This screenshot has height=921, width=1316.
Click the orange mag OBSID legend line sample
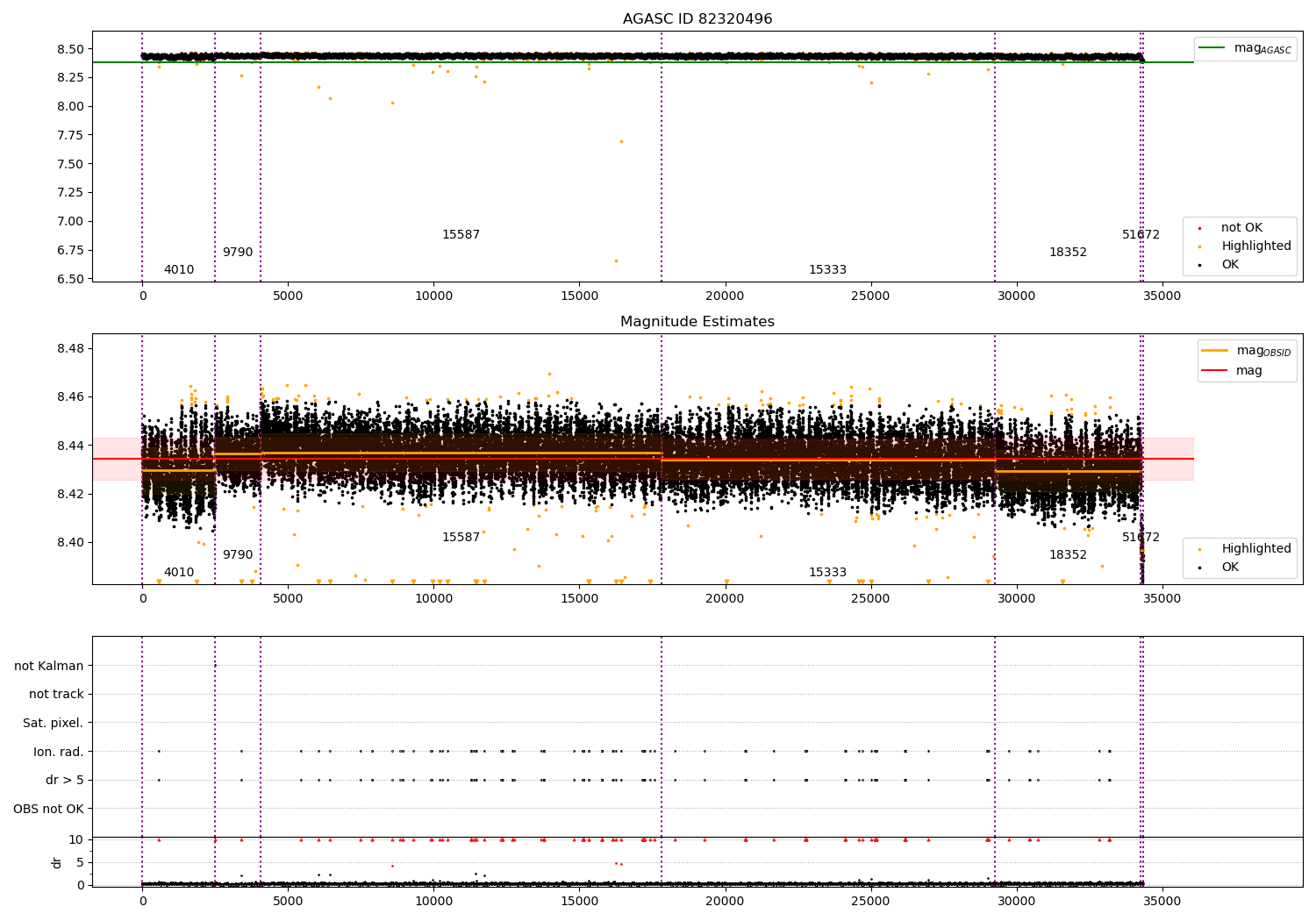click(1215, 351)
